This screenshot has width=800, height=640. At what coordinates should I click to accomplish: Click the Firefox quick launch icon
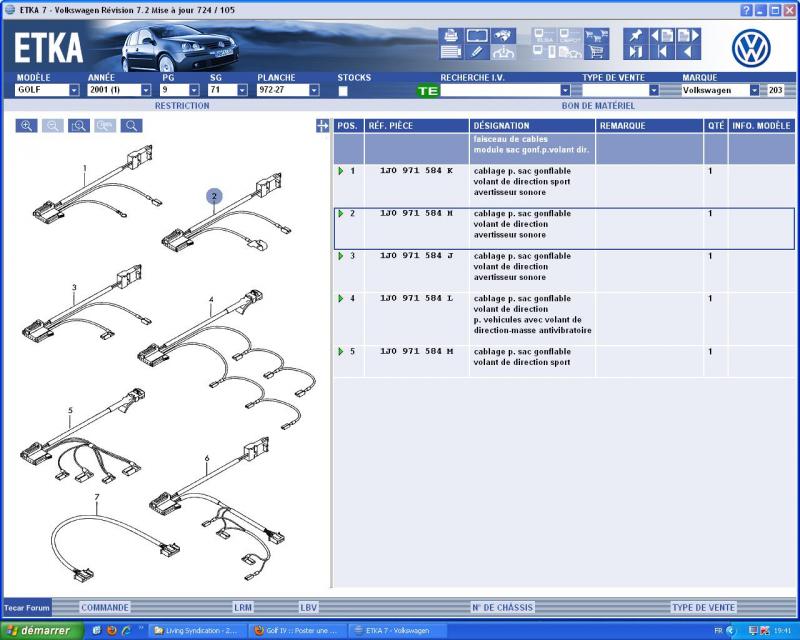(x=112, y=630)
